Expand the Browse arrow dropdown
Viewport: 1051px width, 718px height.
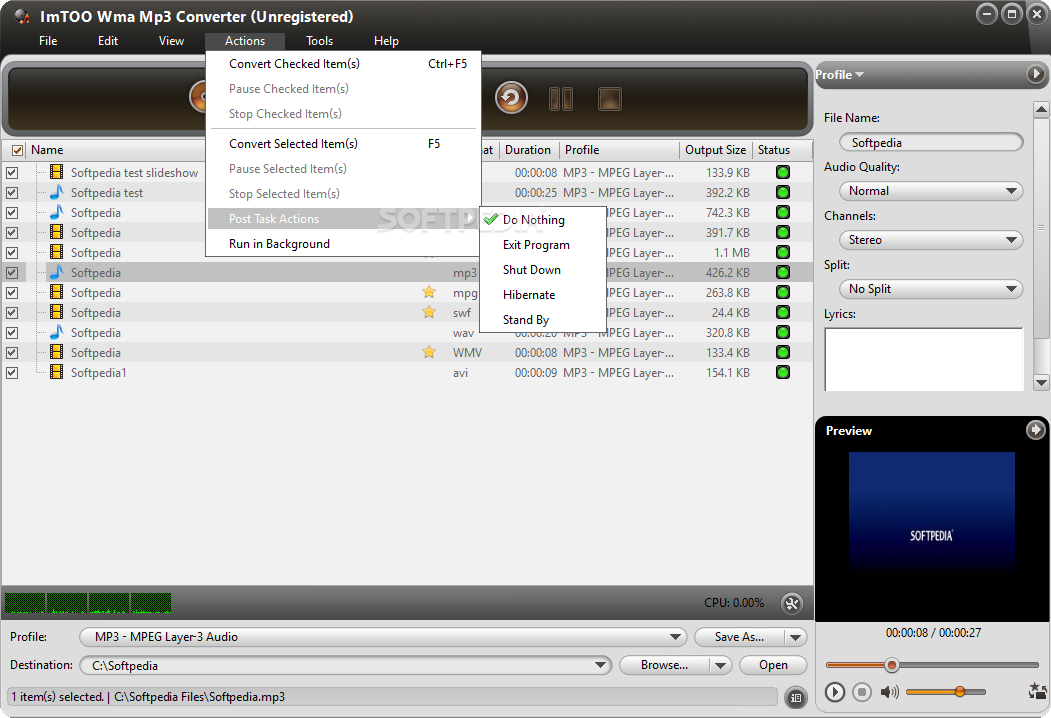tap(721, 665)
